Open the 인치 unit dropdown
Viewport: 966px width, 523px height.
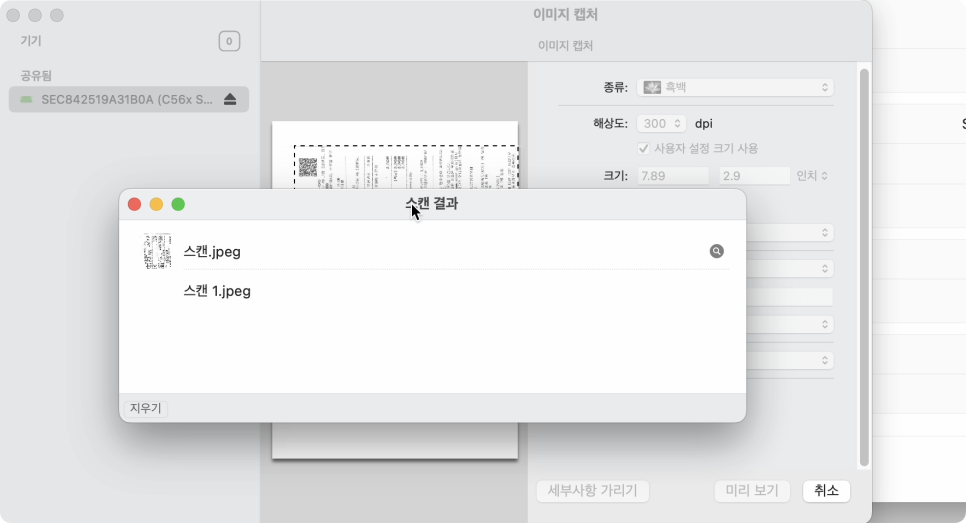(x=811, y=176)
